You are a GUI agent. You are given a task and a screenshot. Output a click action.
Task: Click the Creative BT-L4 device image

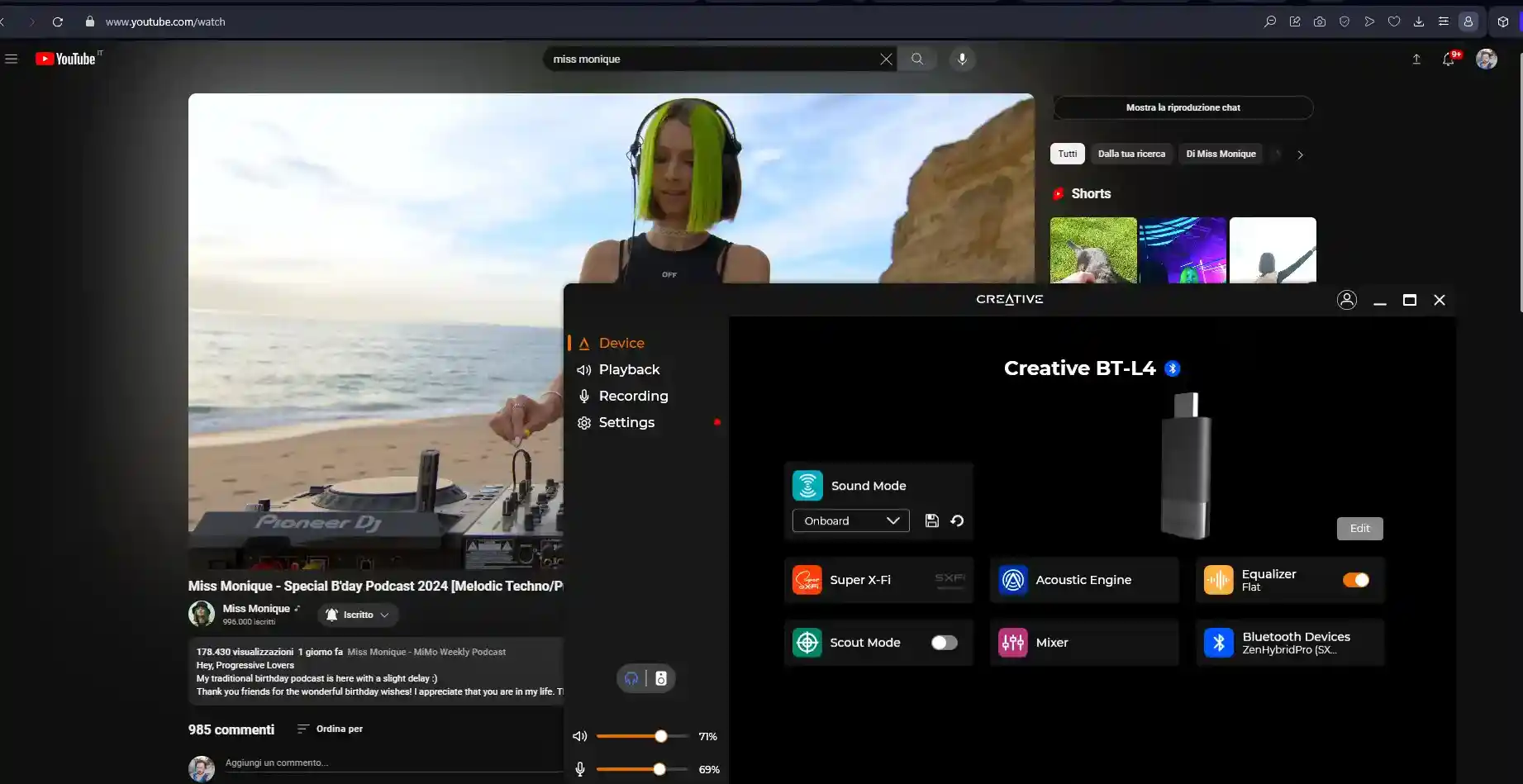tap(1187, 465)
